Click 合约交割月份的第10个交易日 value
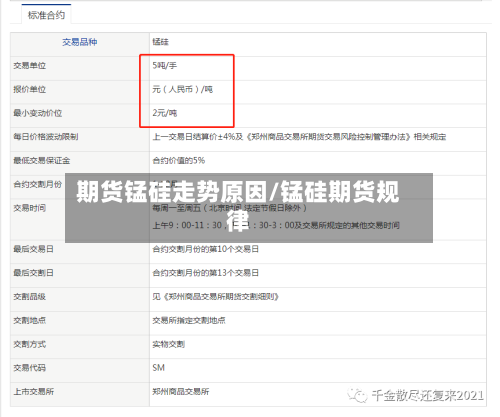Viewport: 500px width, 417px height. 206,249
